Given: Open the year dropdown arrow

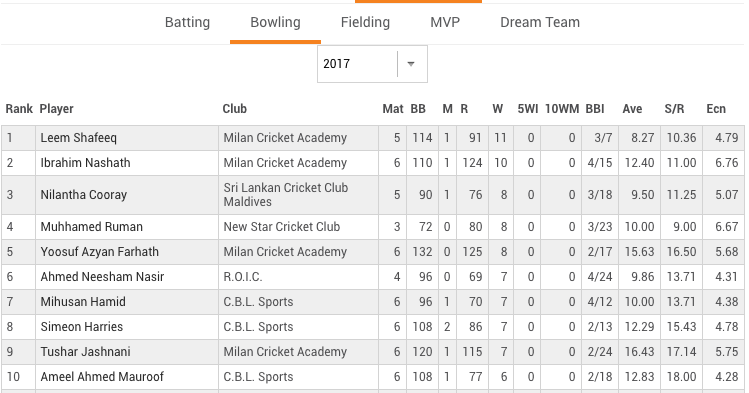Looking at the screenshot, I should (411, 64).
